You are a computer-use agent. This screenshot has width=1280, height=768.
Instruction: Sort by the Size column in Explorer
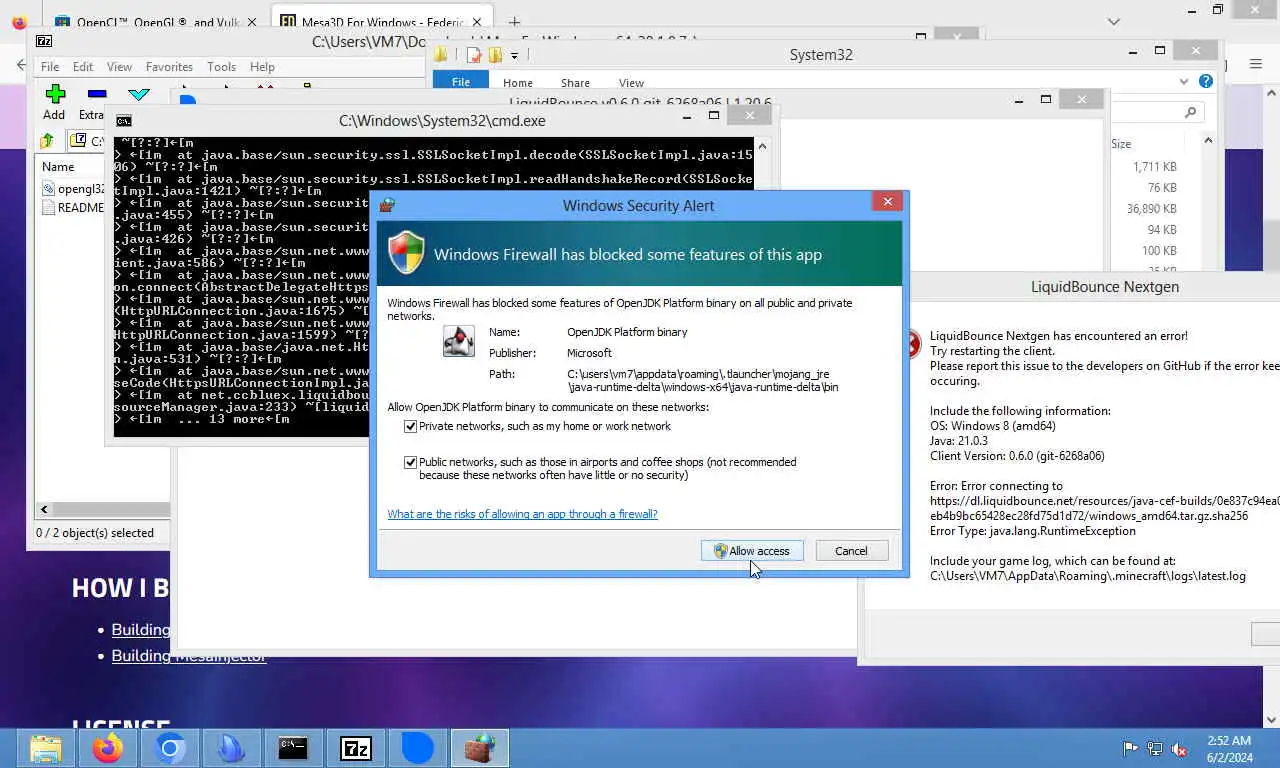pos(1121,144)
